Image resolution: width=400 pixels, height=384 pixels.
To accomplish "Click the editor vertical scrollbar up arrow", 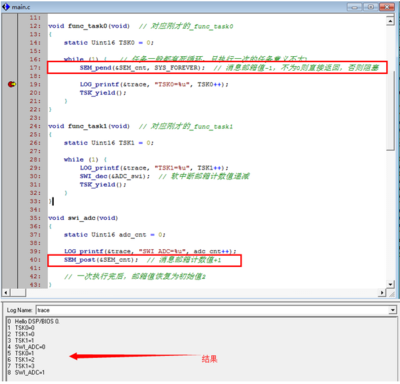I will click(390, 21).
